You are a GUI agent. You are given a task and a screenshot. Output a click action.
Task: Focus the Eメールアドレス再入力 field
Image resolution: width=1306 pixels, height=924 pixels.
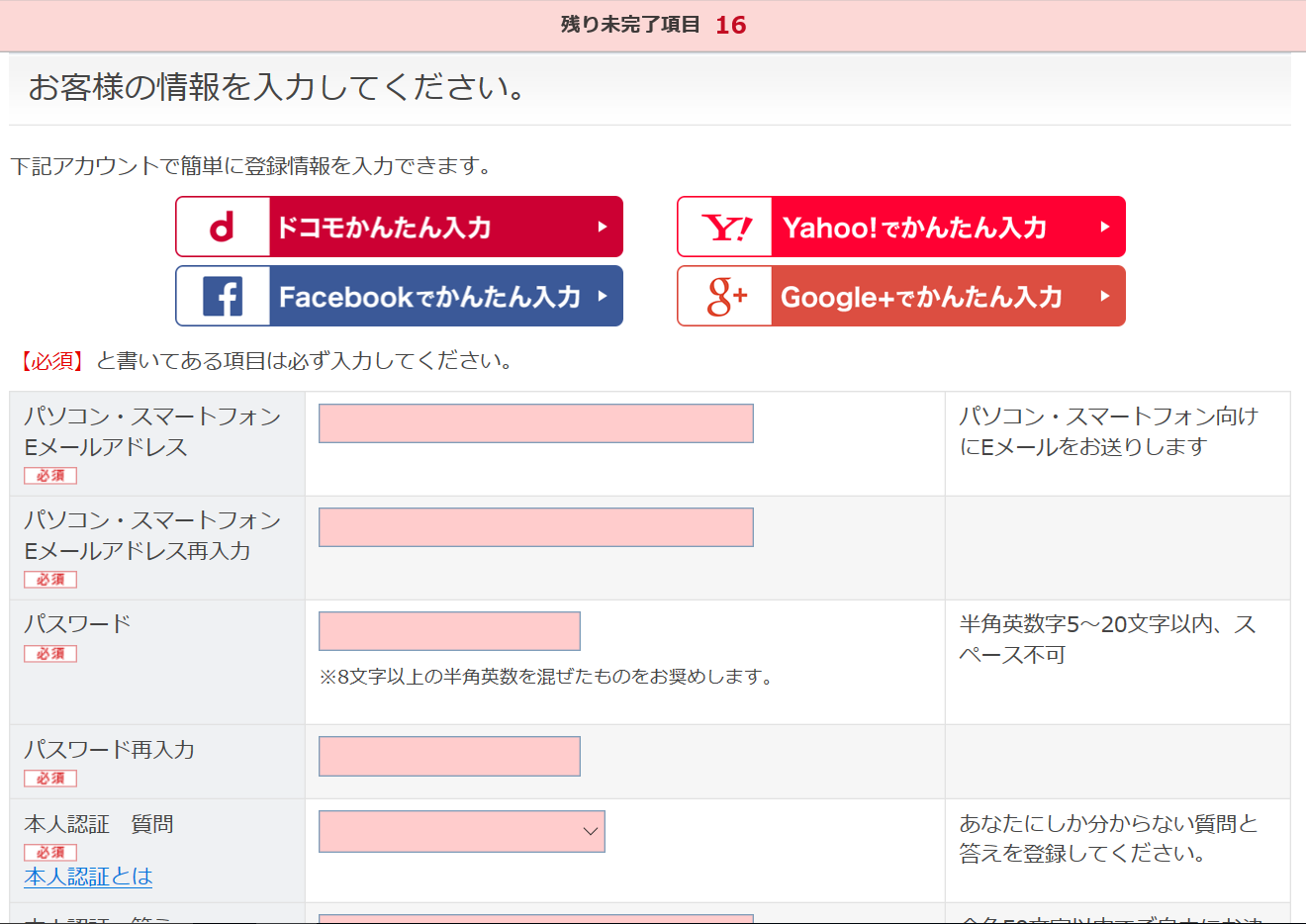coord(535,527)
